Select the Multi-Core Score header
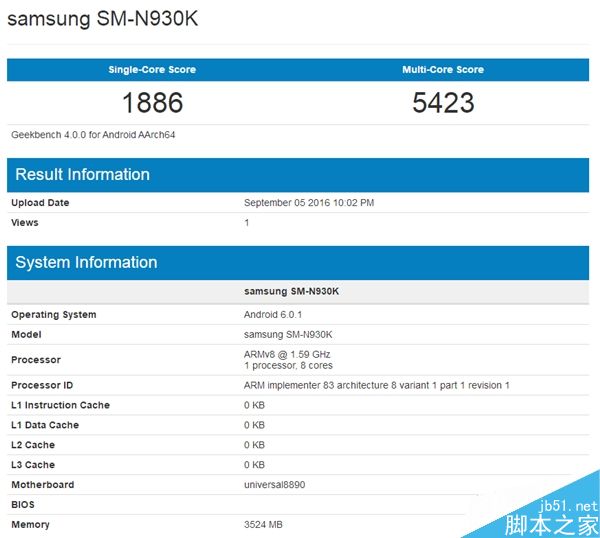This screenshot has height=538, width=600. tap(443, 70)
